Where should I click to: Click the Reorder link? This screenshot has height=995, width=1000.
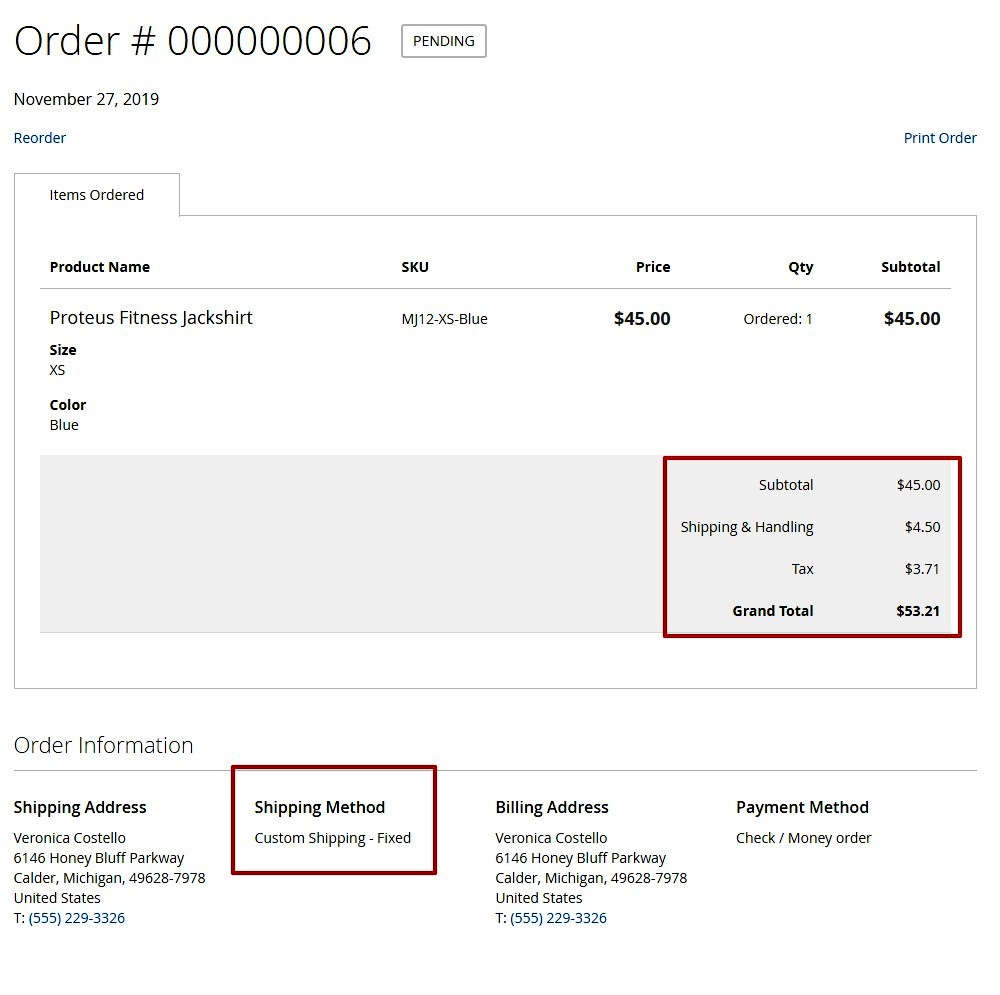coord(39,137)
